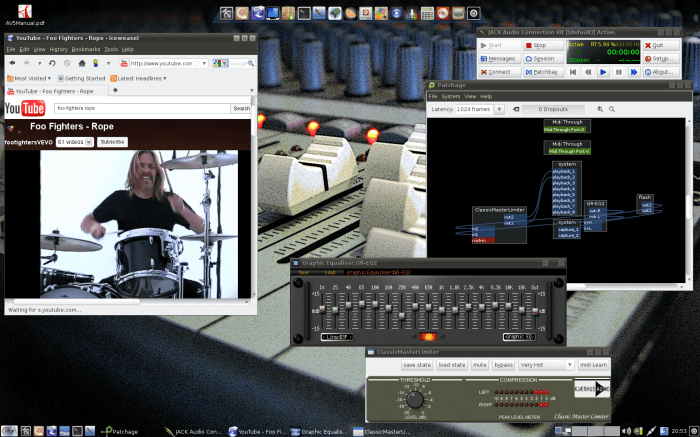Toggle the equaliser orange power light

(428, 335)
